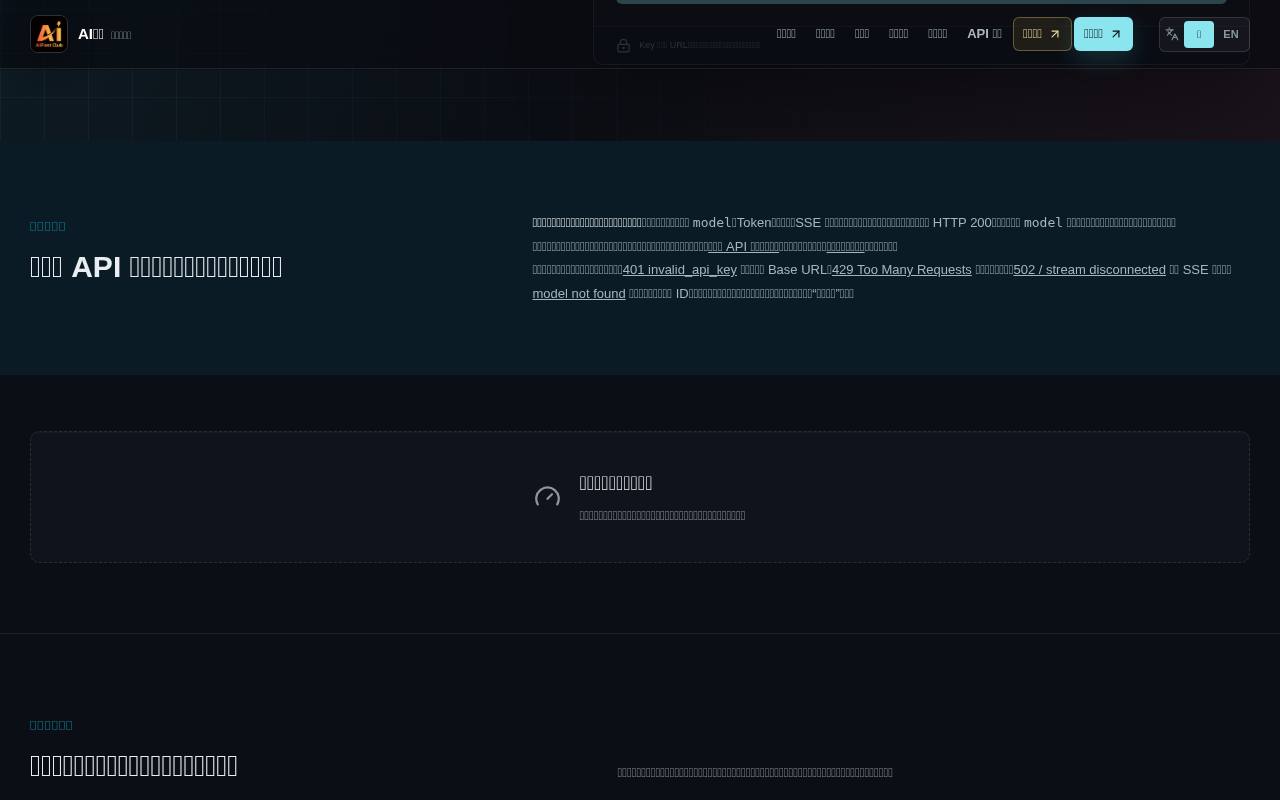The height and width of the screenshot is (800, 1280).
Task: Follow the 502 / stream disconnected link
Action: tap(1089, 270)
